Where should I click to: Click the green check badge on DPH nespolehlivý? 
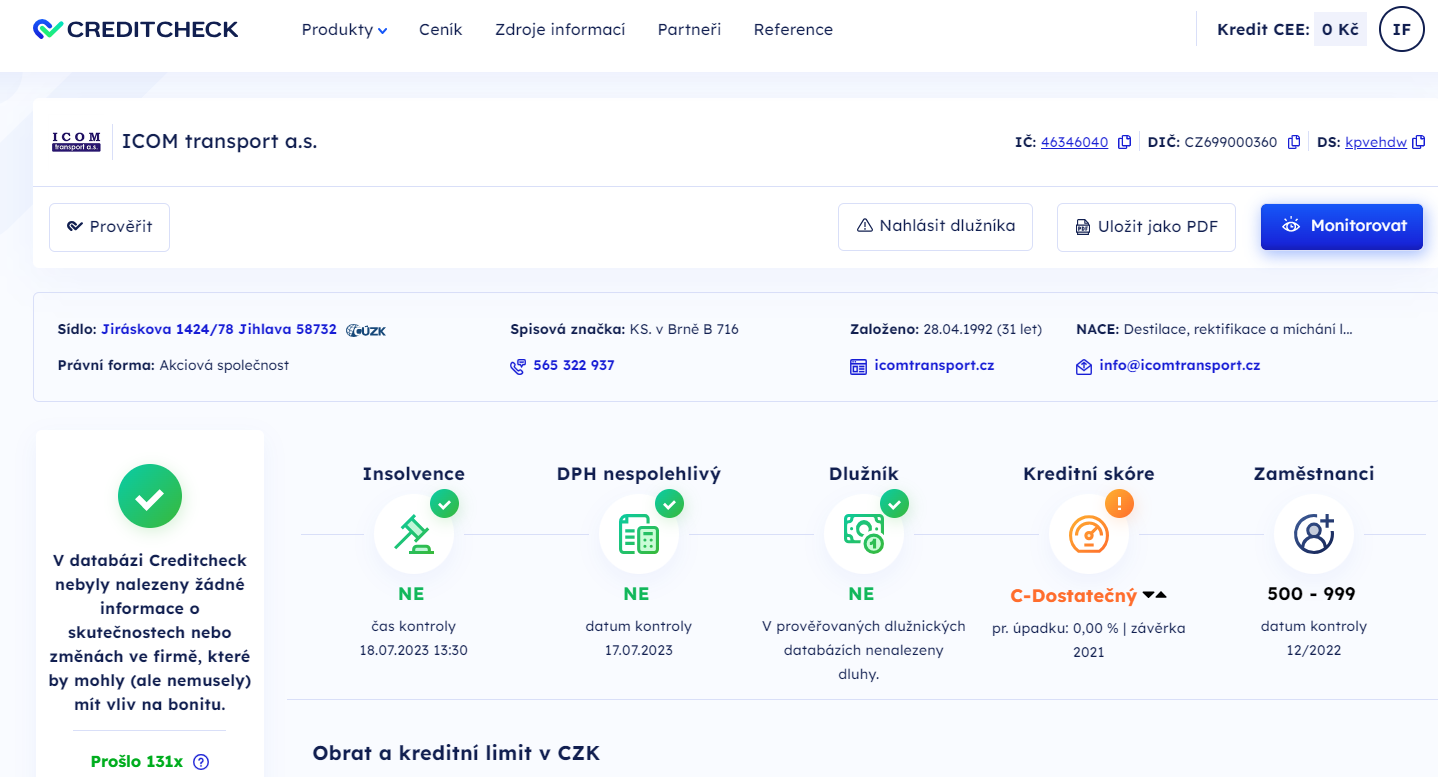pos(670,503)
